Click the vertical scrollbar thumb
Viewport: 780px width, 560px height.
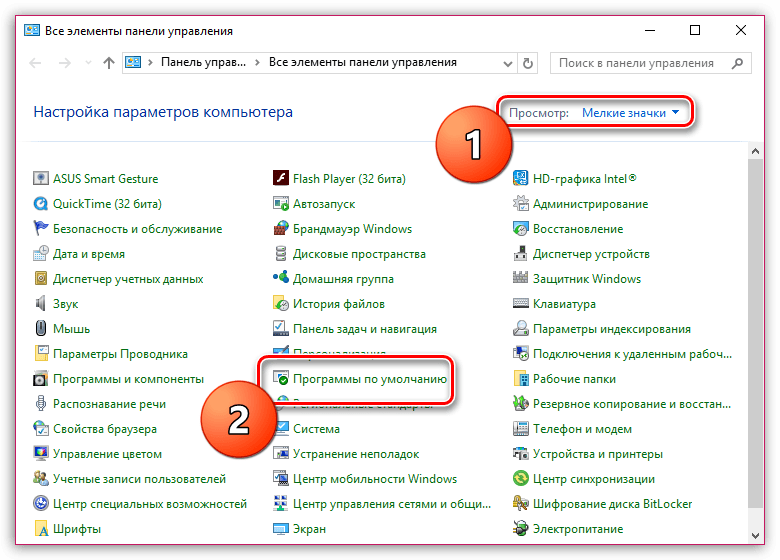(755, 333)
